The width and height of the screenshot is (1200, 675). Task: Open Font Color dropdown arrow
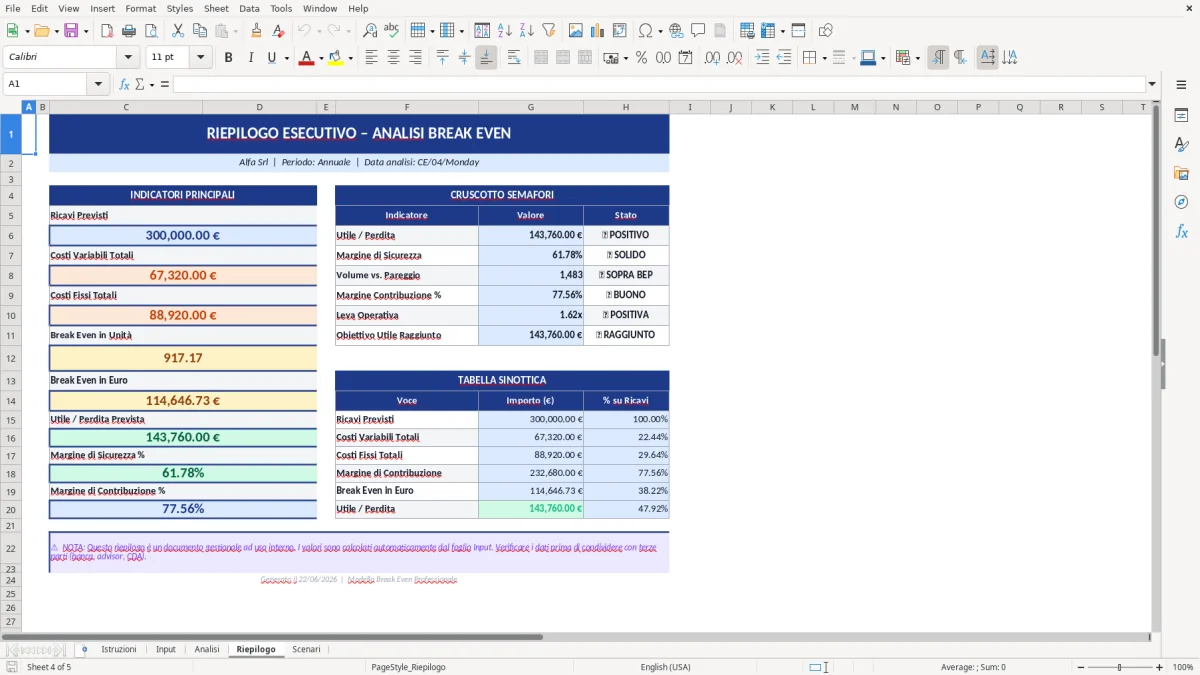pyautogui.click(x=321, y=58)
